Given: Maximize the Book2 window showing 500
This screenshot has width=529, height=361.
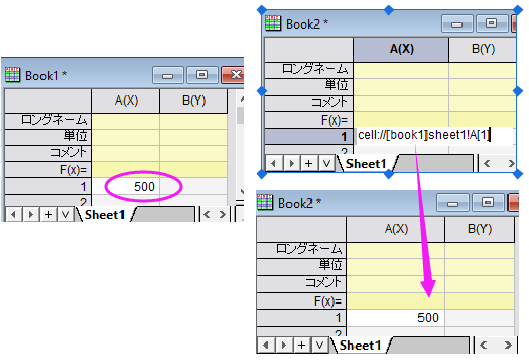Looking at the screenshot, I should point(488,203).
